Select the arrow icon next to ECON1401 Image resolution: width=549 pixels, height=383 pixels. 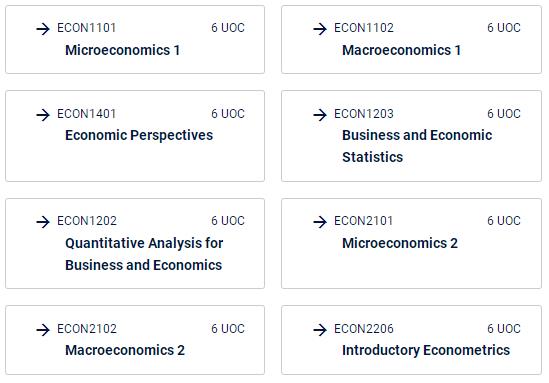[x=43, y=114]
